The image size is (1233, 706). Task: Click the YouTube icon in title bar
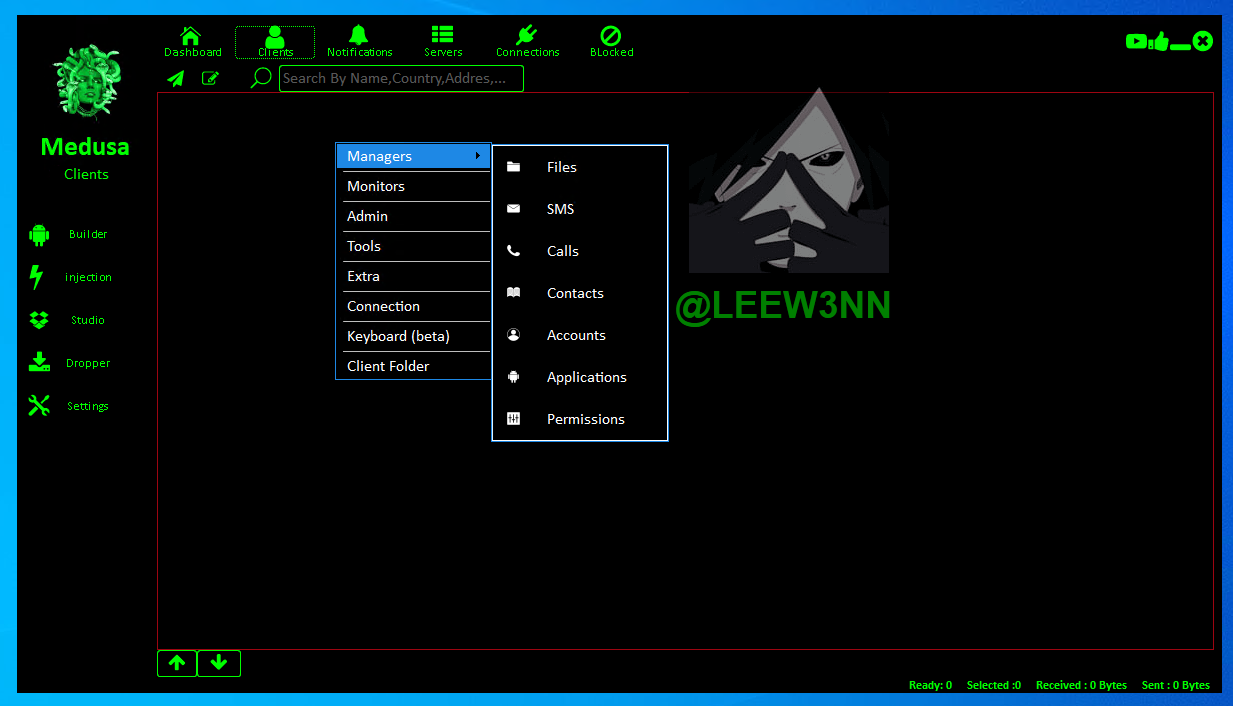coord(1136,41)
